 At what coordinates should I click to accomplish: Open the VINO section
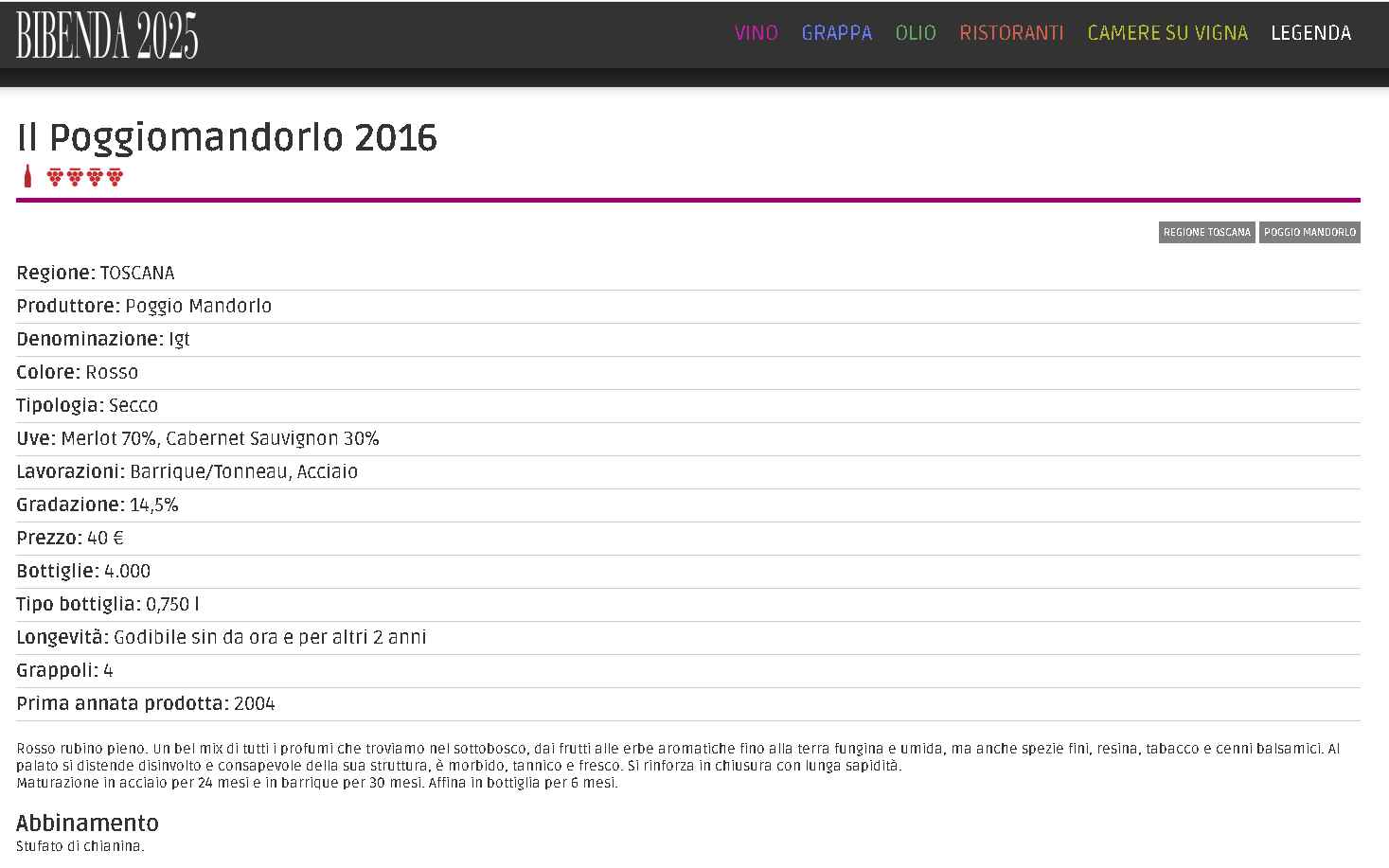(756, 33)
